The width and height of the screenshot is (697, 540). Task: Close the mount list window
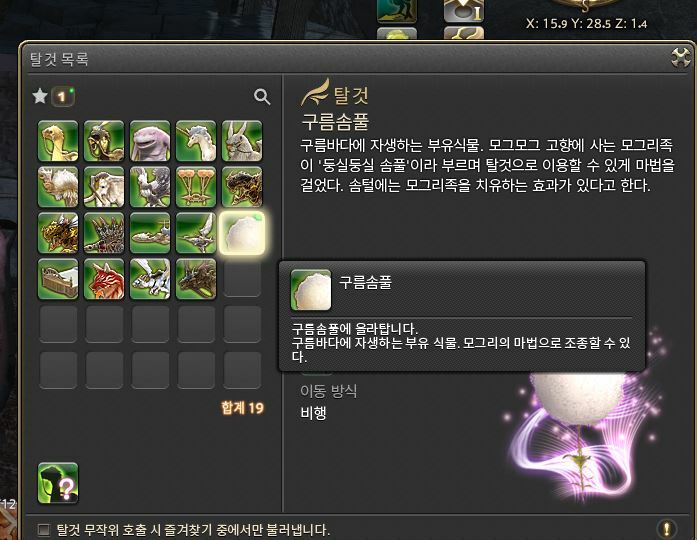pos(680,57)
